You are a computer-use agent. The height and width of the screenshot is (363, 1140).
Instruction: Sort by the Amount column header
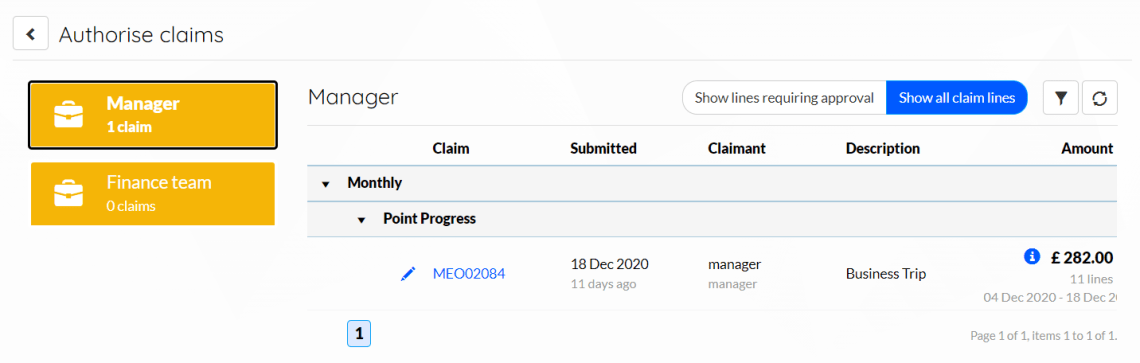1087,148
